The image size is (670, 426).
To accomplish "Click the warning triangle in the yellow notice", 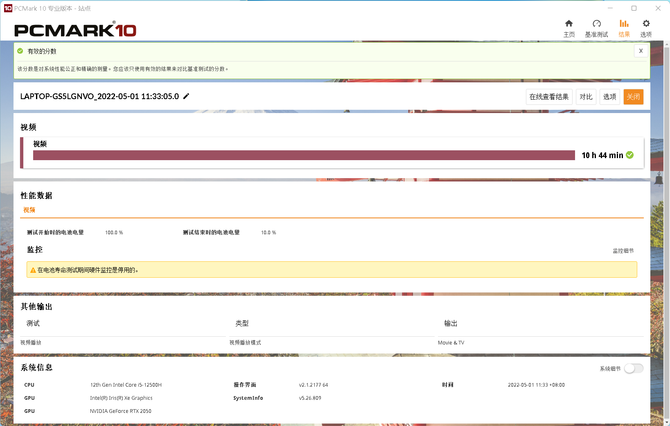I will coord(33,270).
